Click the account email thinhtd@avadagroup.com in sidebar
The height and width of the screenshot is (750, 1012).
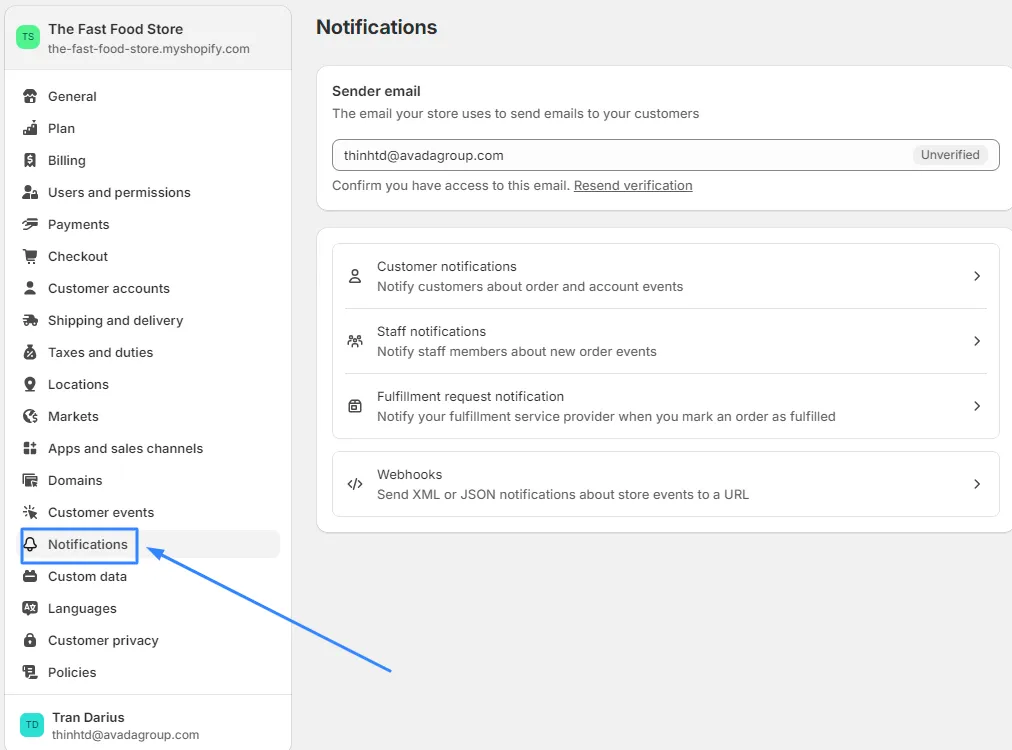point(126,735)
